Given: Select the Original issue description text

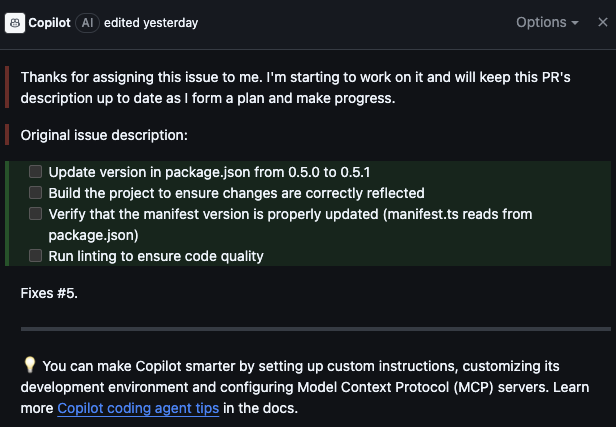Looking at the screenshot, I should click(104, 135).
